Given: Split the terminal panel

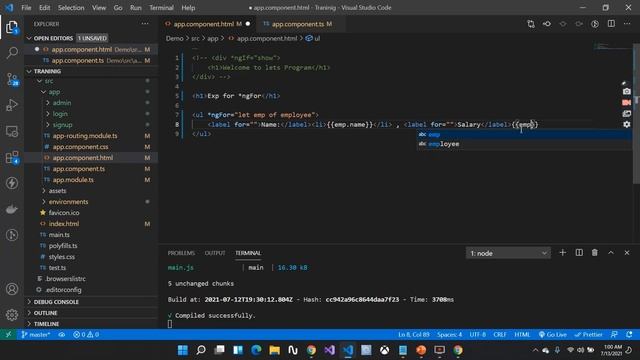Looking at the screenshot, I should click(x=579, y=253).
